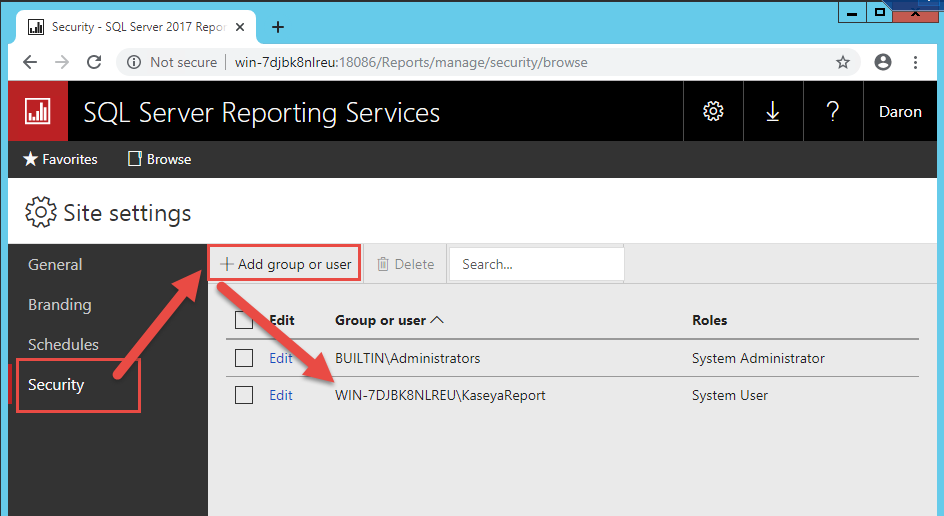Image resolution: width=944 pixels, height=516 pixels.
Task: Toggle the select-all header checkbox
Action: (244, 320)
